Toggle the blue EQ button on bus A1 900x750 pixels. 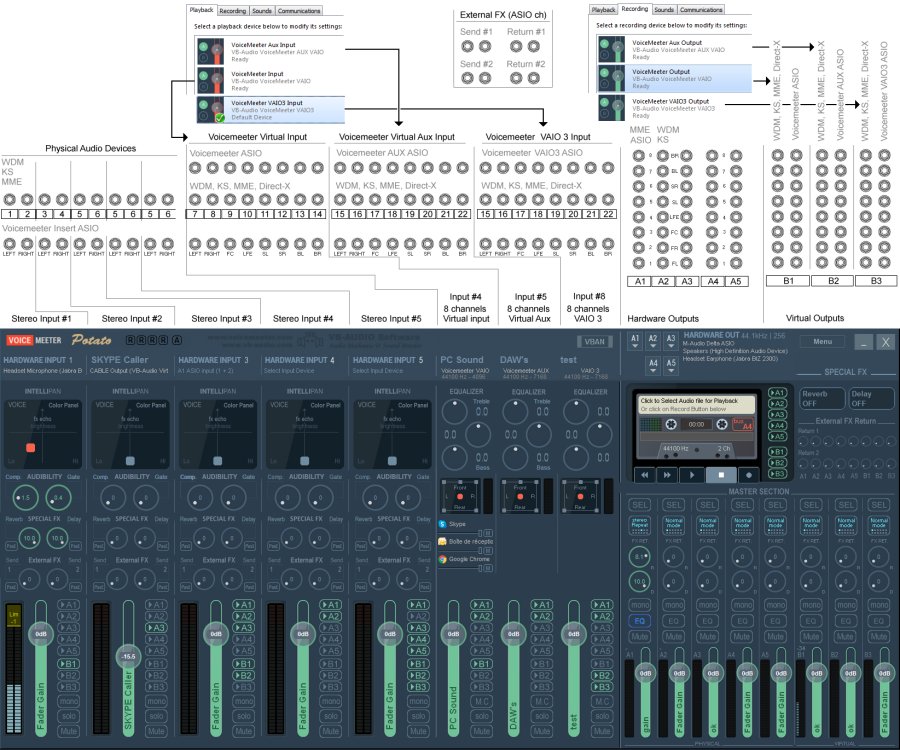point(639,621)
